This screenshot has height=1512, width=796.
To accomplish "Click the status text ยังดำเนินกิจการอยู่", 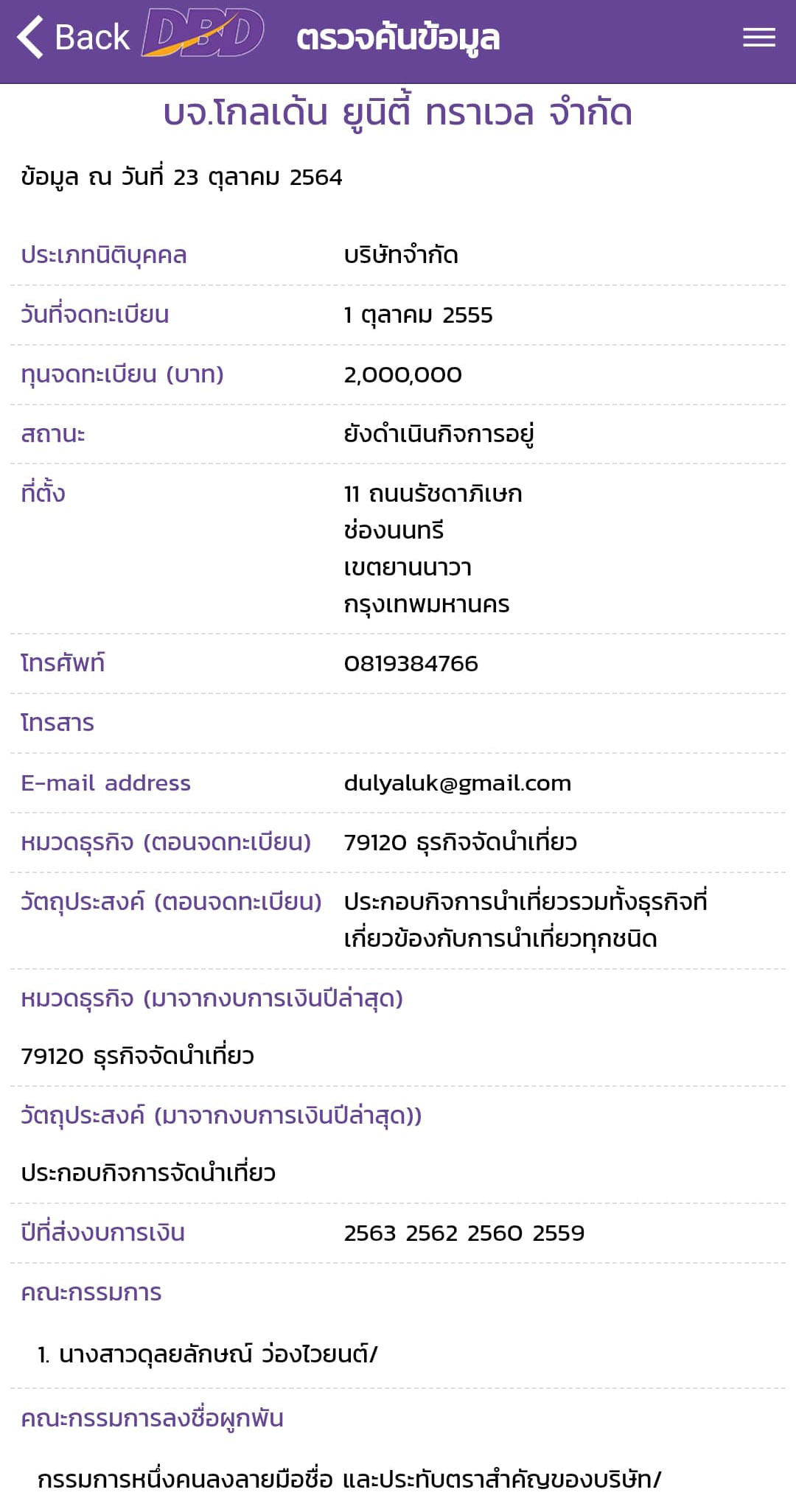I will 439,435.
